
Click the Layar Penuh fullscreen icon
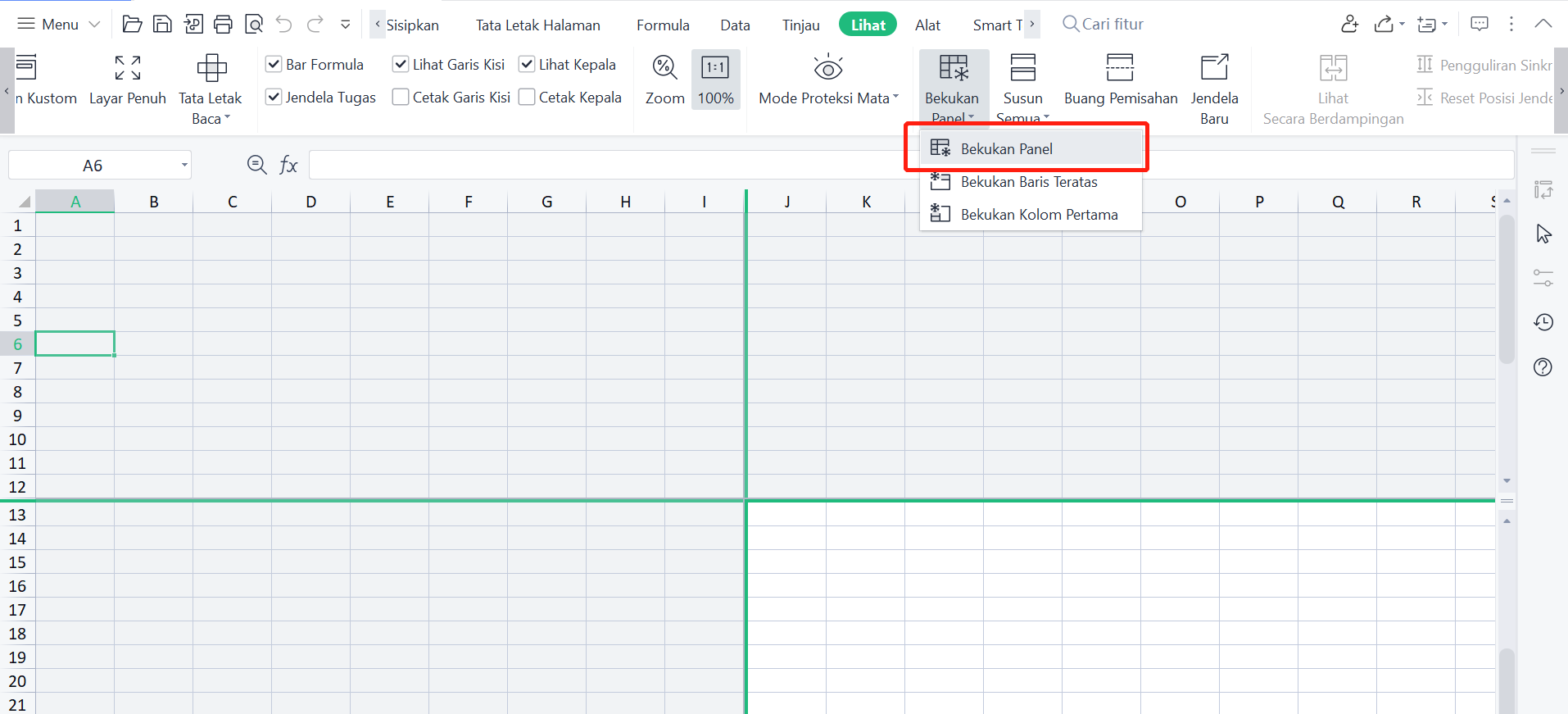tap(127, 68)
